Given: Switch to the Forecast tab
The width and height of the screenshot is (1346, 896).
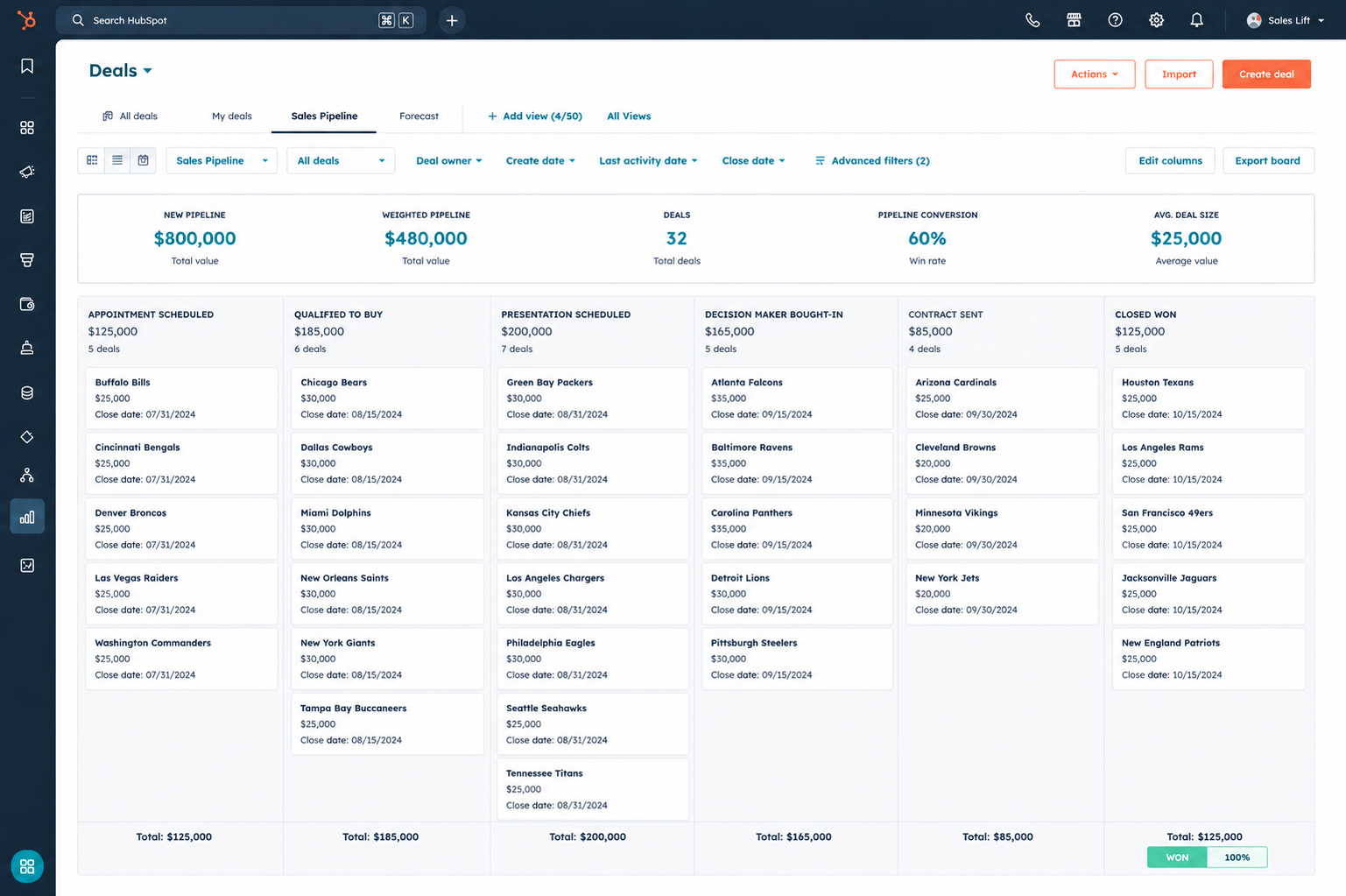Looking at the screenshot, I should (419, 116).
